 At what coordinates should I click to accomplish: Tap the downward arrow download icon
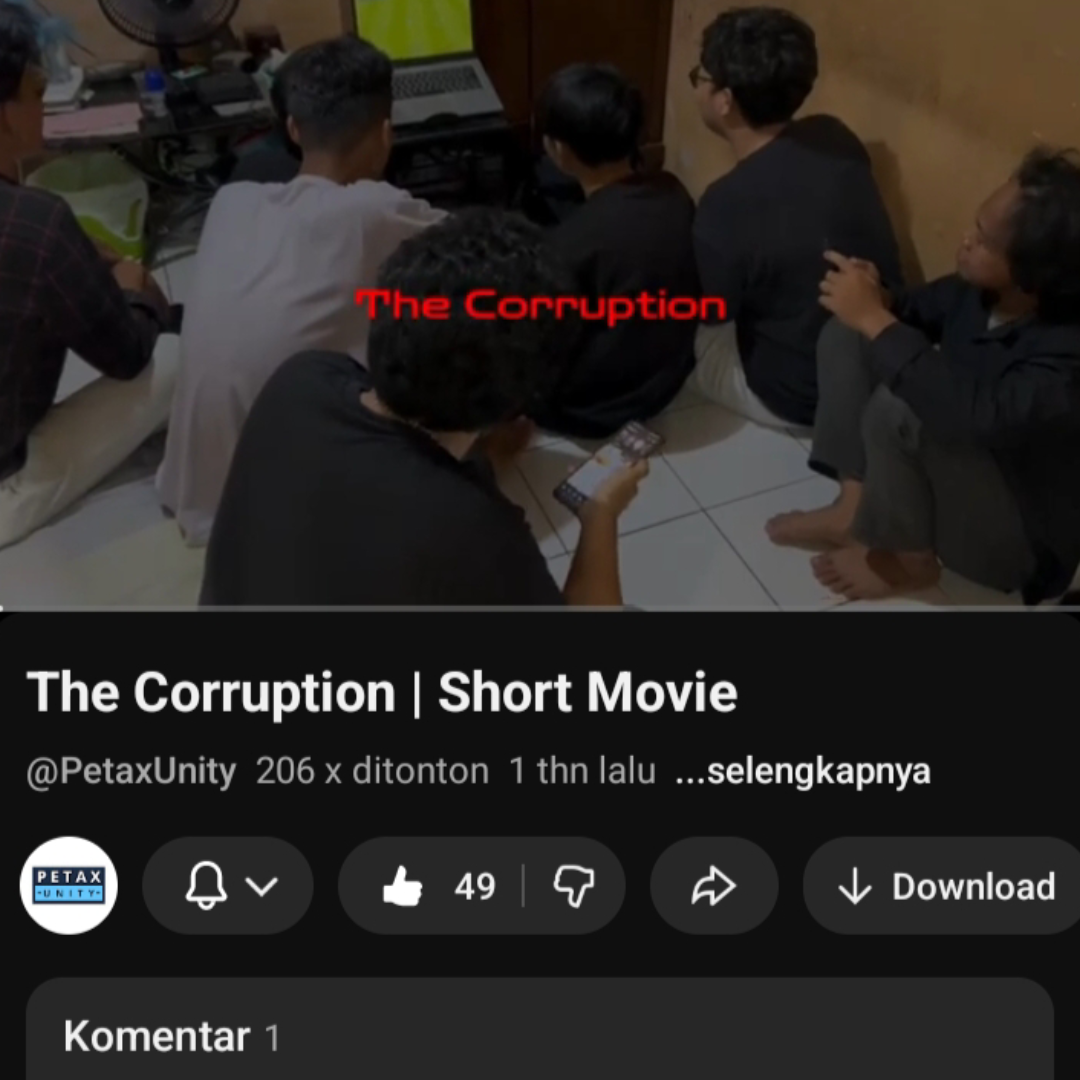855,886
